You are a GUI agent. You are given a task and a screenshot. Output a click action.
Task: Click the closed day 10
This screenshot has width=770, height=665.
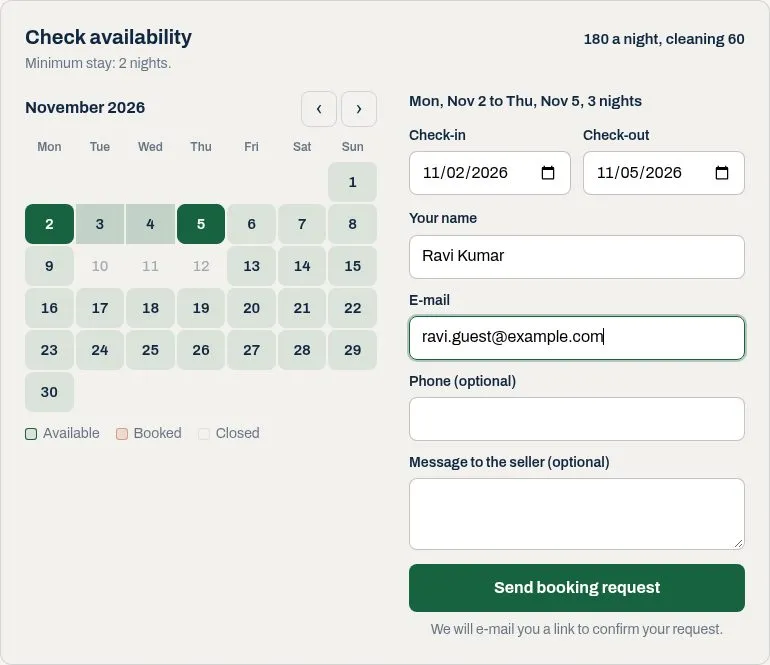pyautogui.click(x=100, y=266)
